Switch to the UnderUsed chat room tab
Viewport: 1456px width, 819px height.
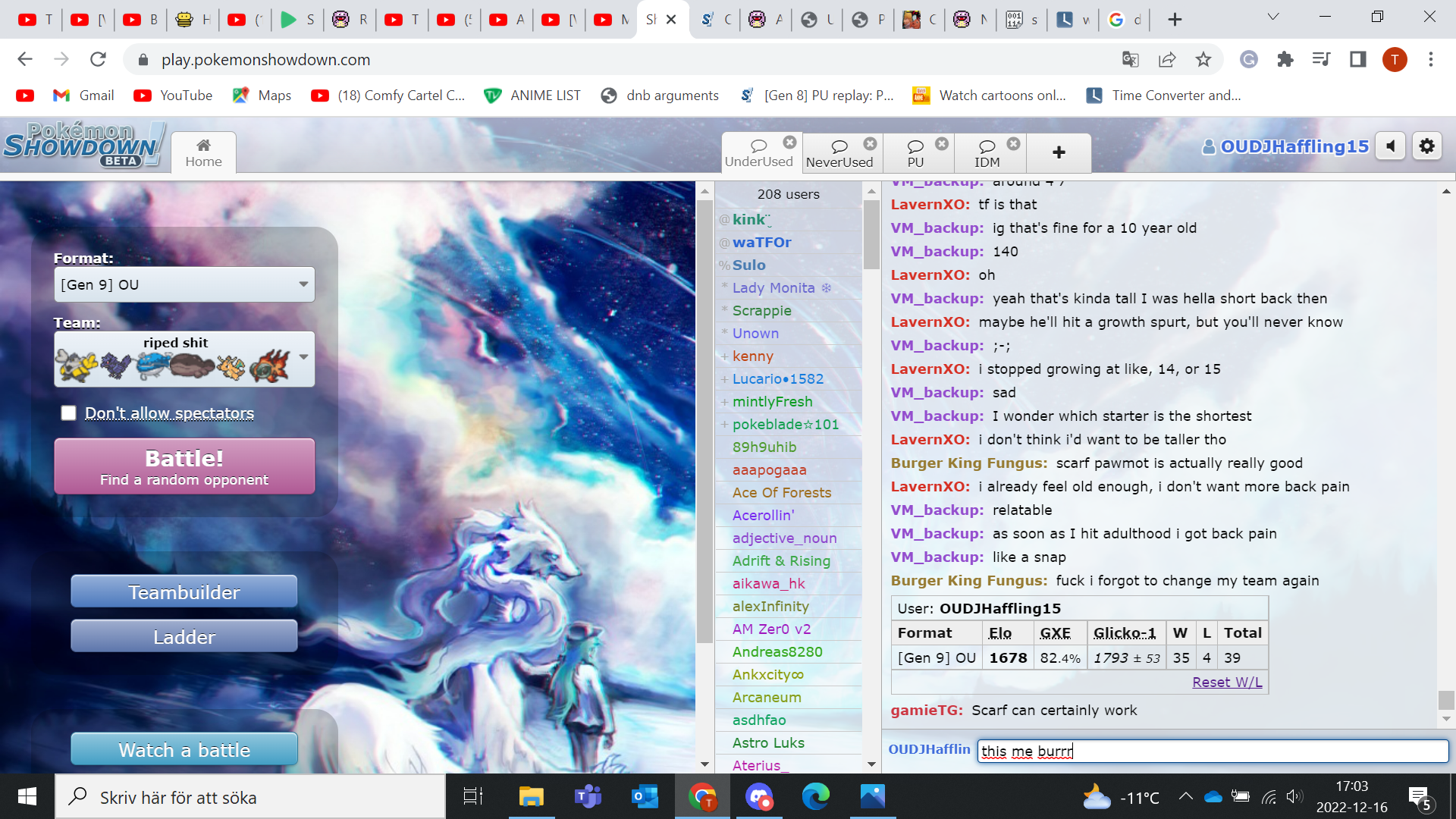tap(758, 153)
